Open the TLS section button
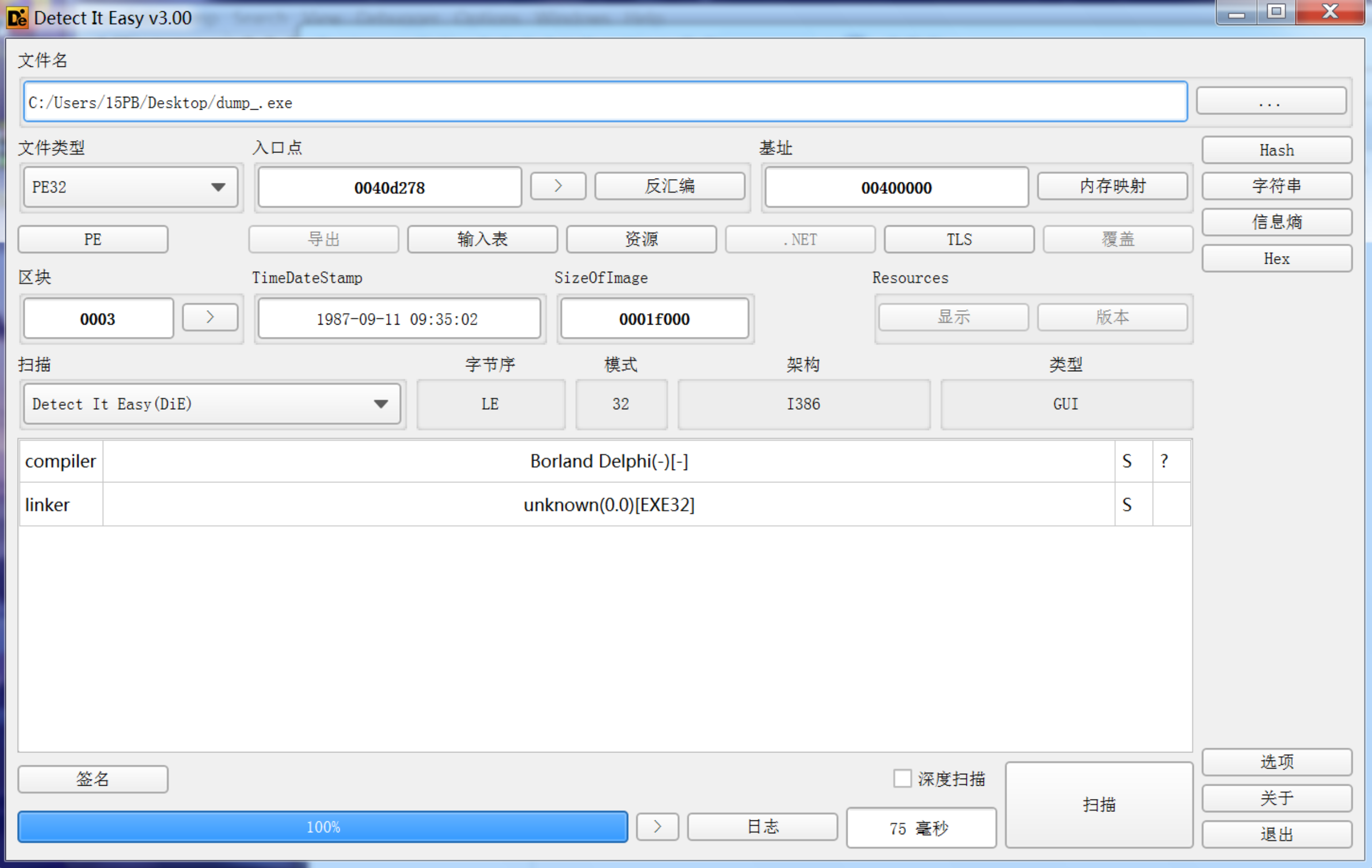This screenshot has height=868, width=1372. [958, 239]
